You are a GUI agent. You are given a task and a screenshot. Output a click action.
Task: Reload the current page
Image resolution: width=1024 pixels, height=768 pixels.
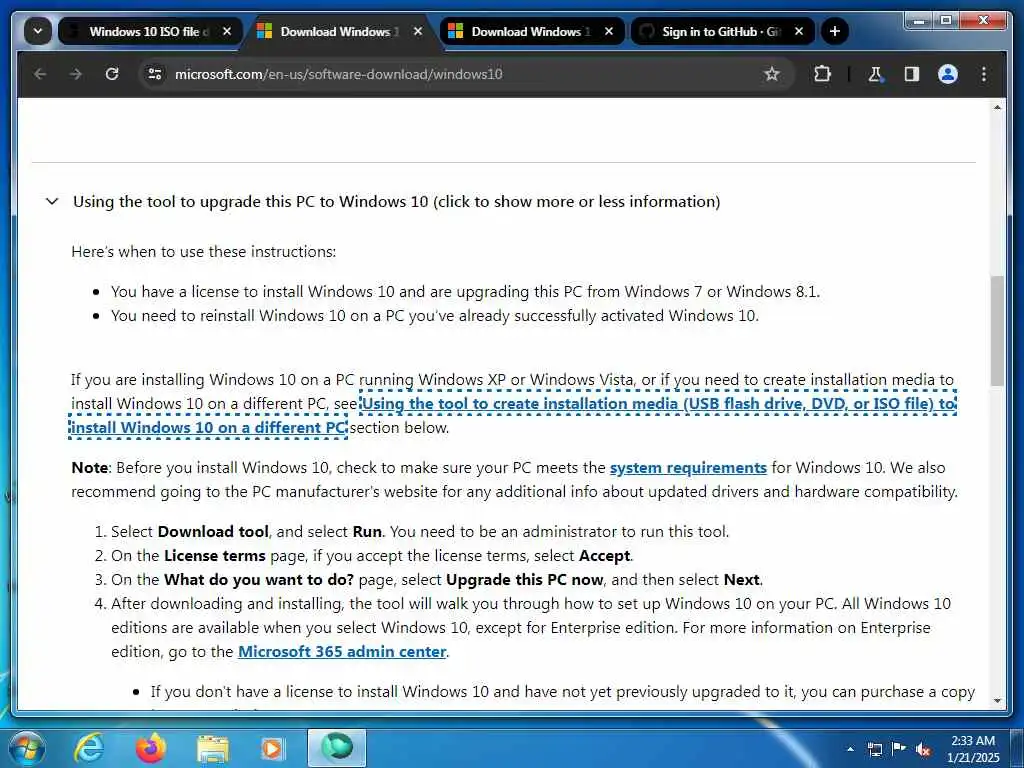tap(112, 74)
